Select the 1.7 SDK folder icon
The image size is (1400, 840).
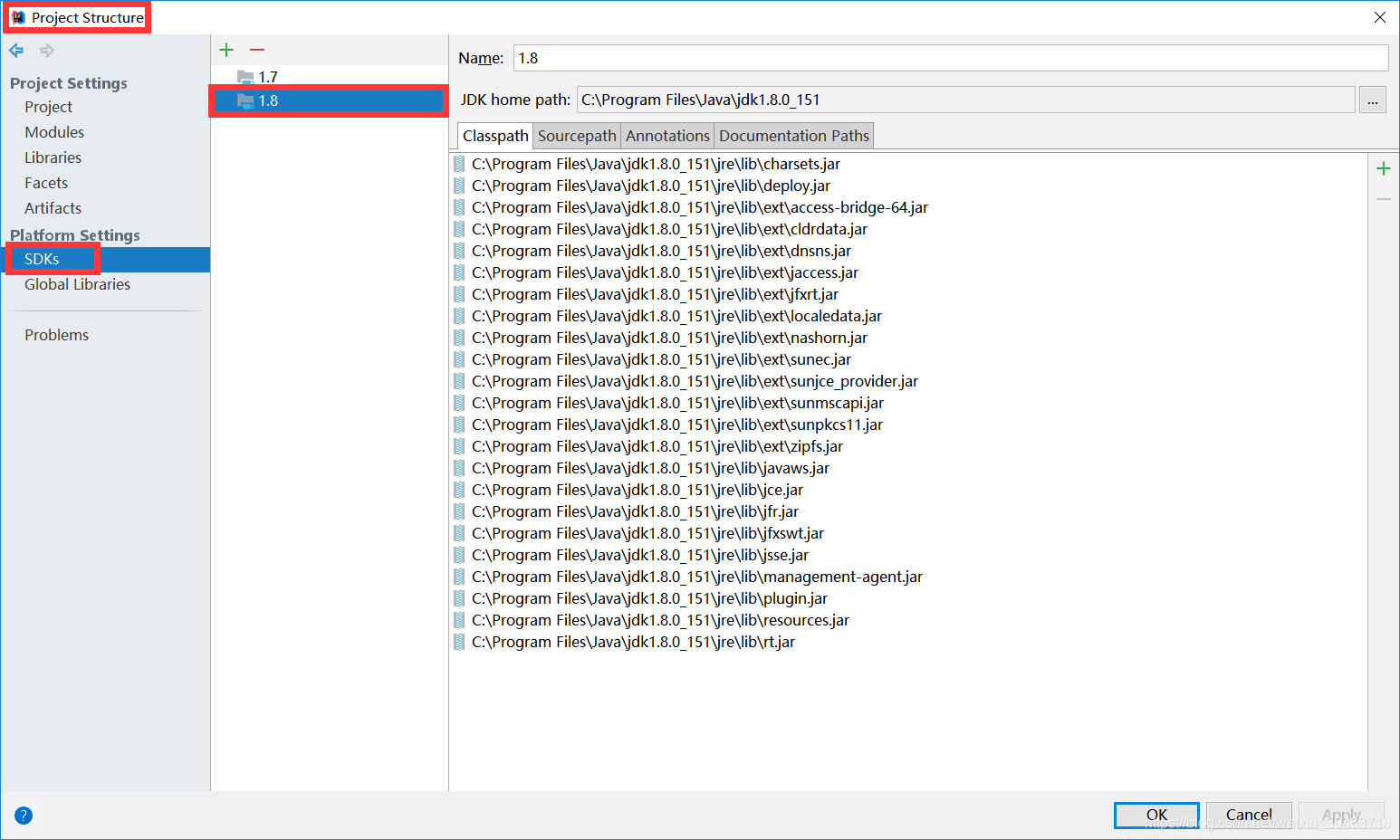pos(245,77)
